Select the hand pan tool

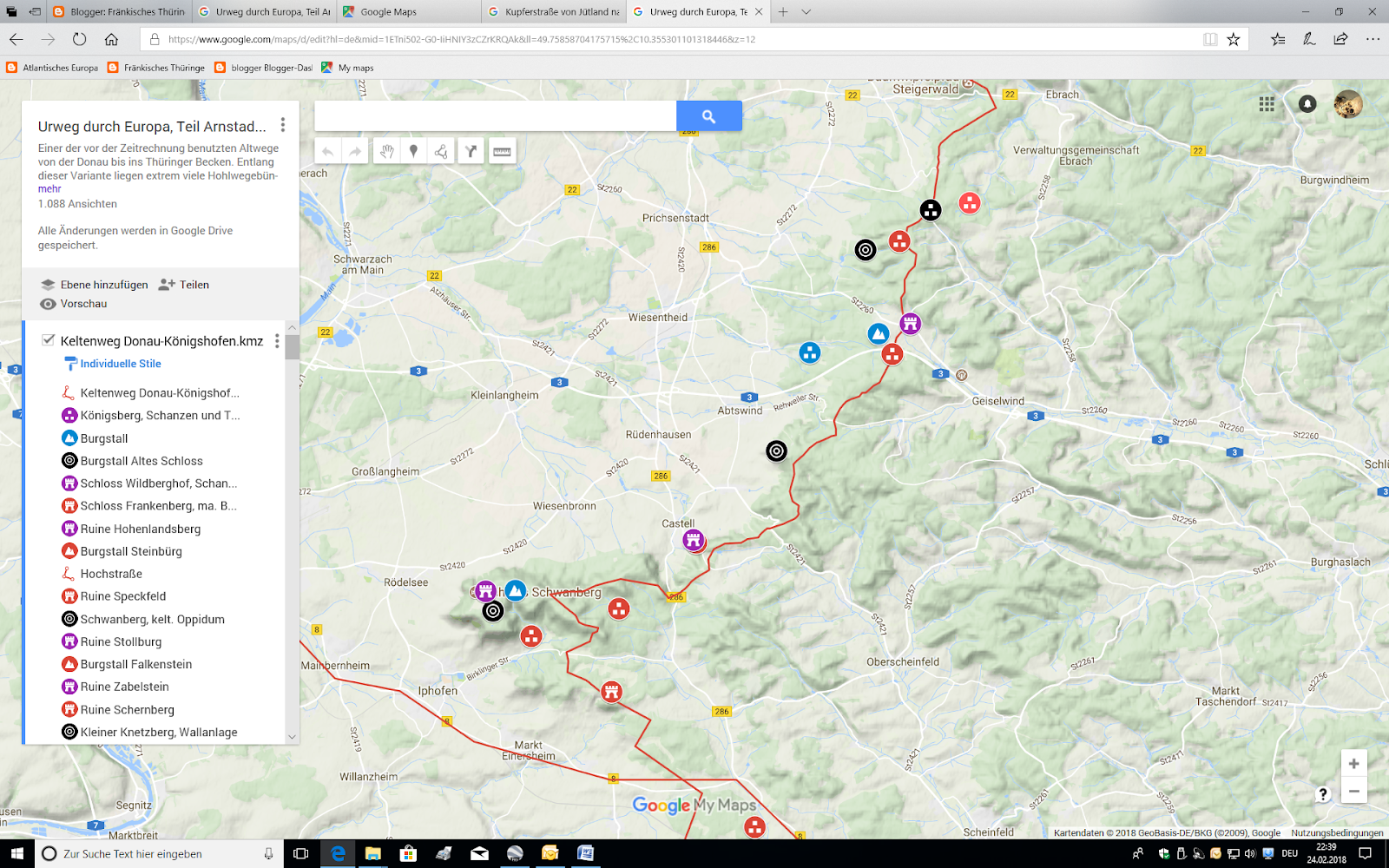tap(386, 151)
